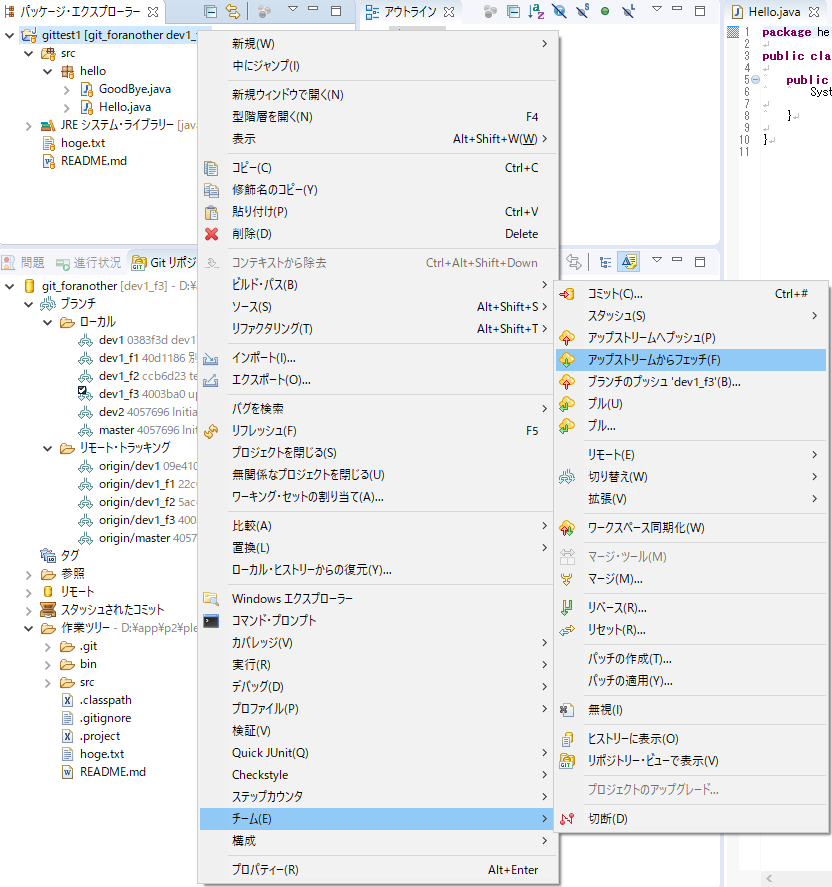832x887 pixels.
Task: Open Command Prompt コマンド・プロンプト menu item
Action: click(378, 621)
